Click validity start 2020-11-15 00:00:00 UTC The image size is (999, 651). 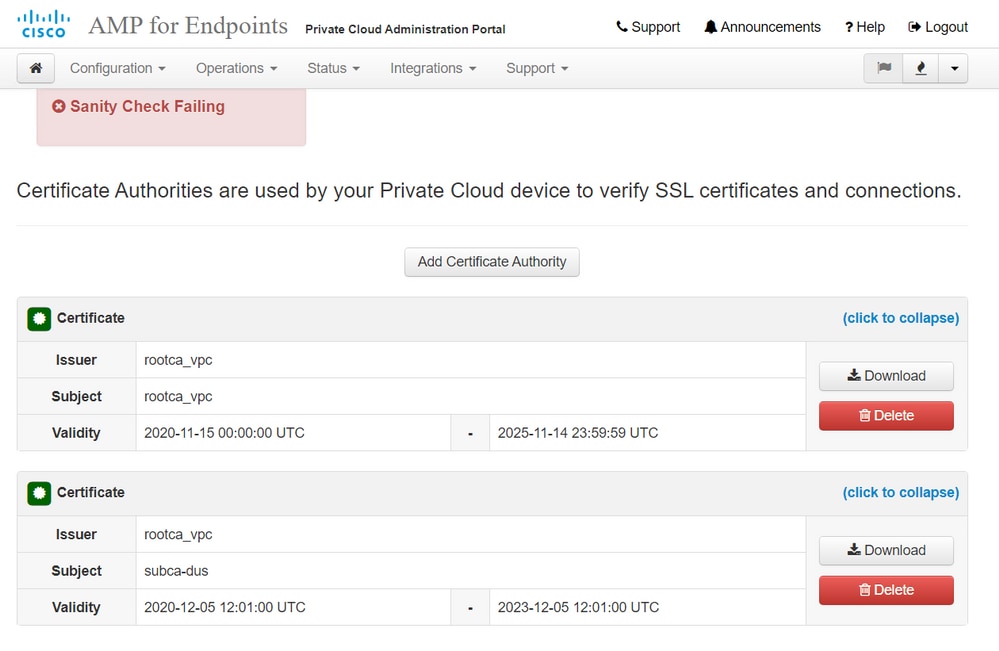point(224,433)
